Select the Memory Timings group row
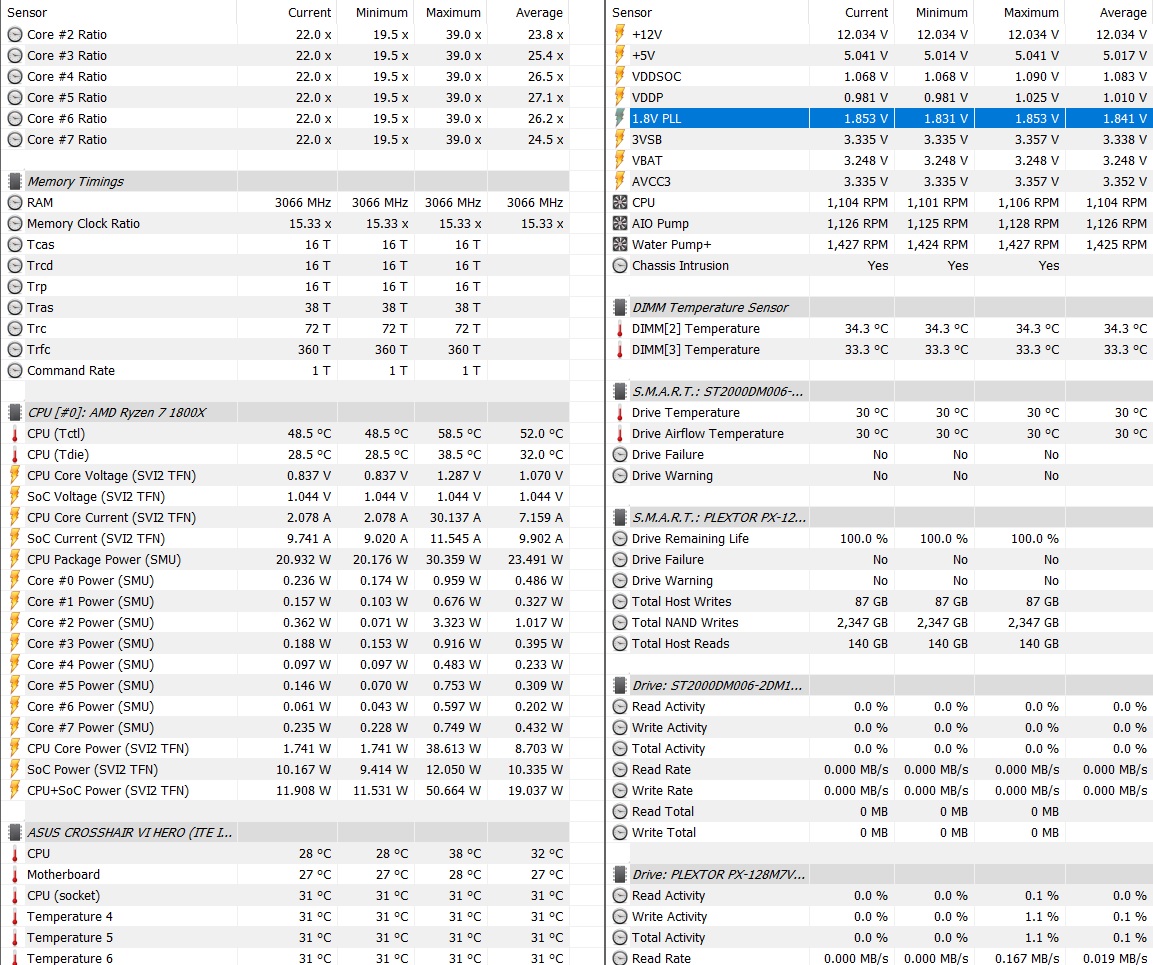This screenshot has height=965, width=1153. pyautogui.click(x=285, y=182)
